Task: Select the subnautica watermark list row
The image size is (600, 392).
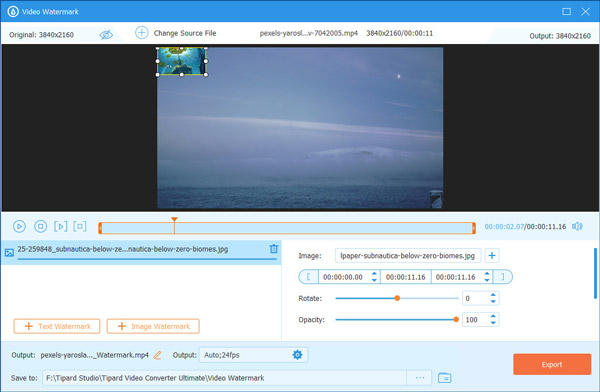Action: [141, 252]
